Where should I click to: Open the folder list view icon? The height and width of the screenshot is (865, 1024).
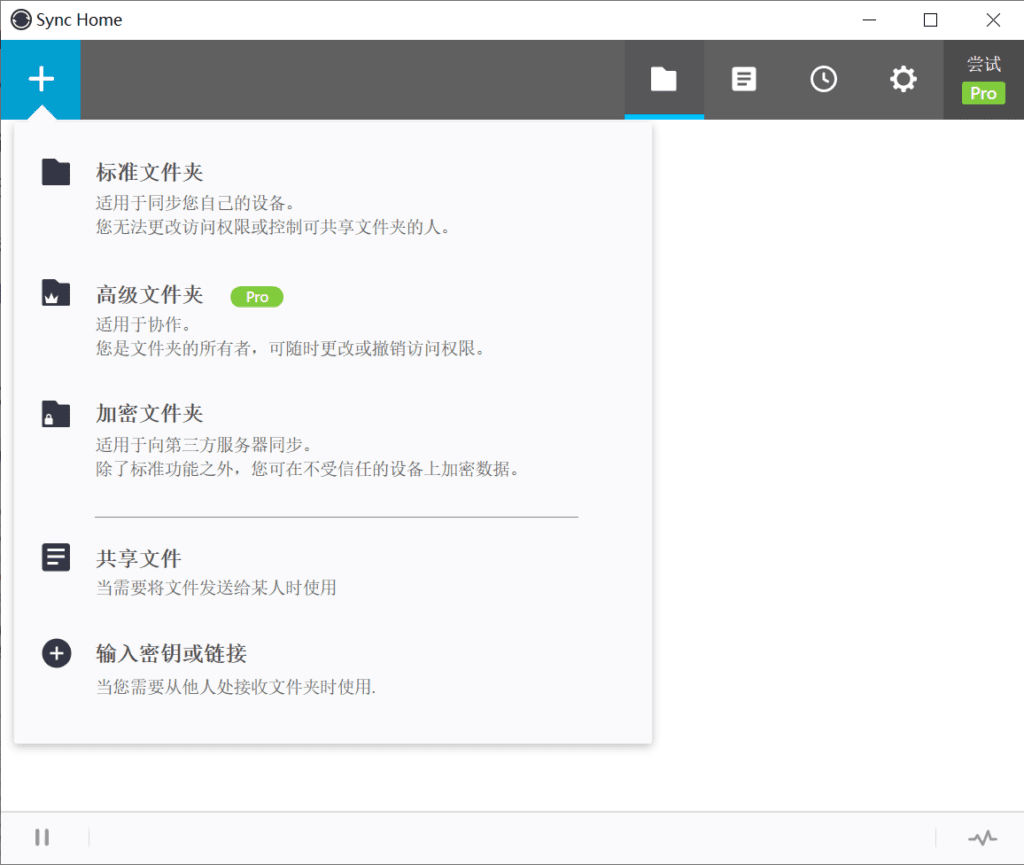tap(664, 79)
